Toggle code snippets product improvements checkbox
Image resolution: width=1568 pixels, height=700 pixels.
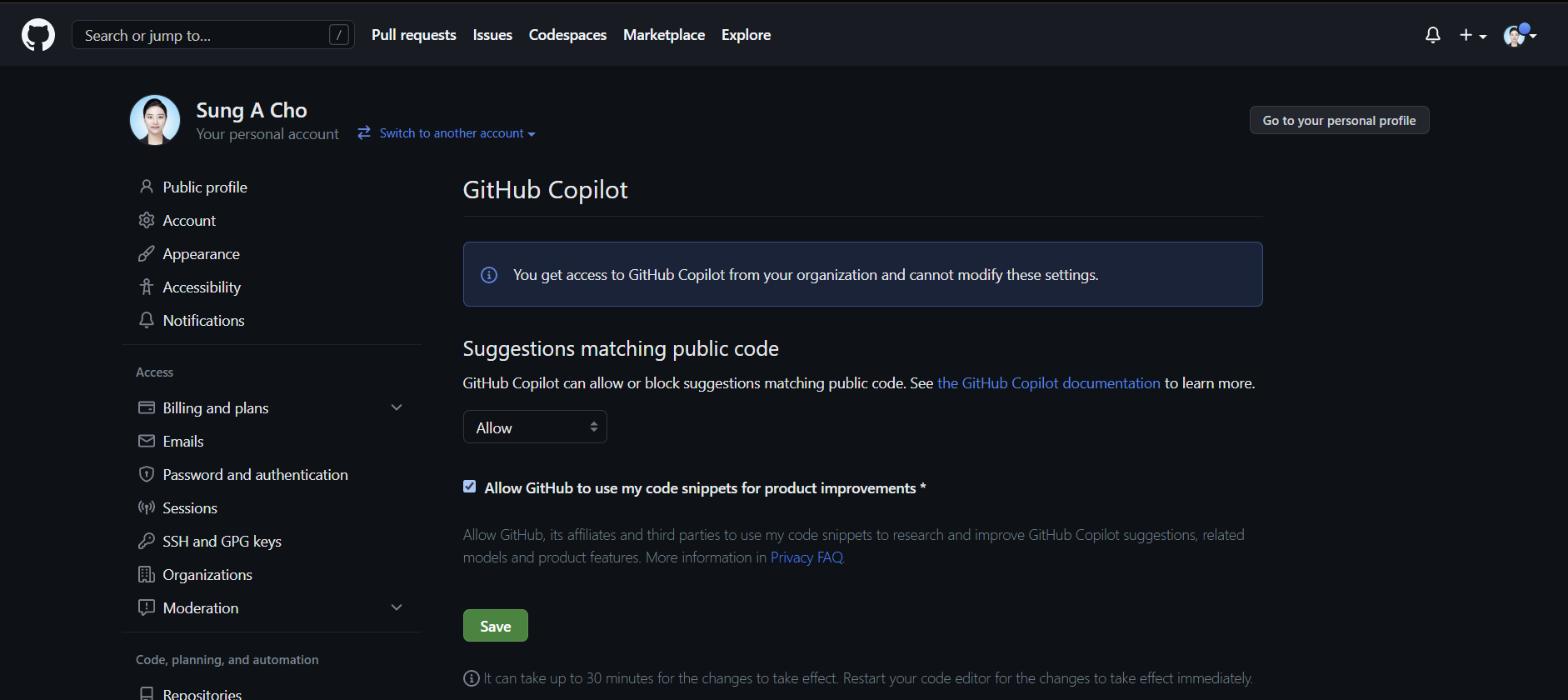coord(470,487)
